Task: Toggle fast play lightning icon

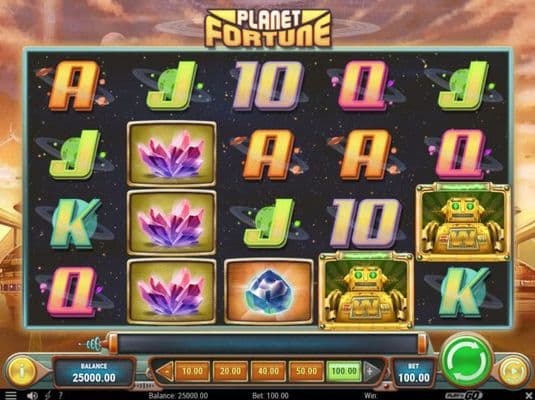Action: 48,396
